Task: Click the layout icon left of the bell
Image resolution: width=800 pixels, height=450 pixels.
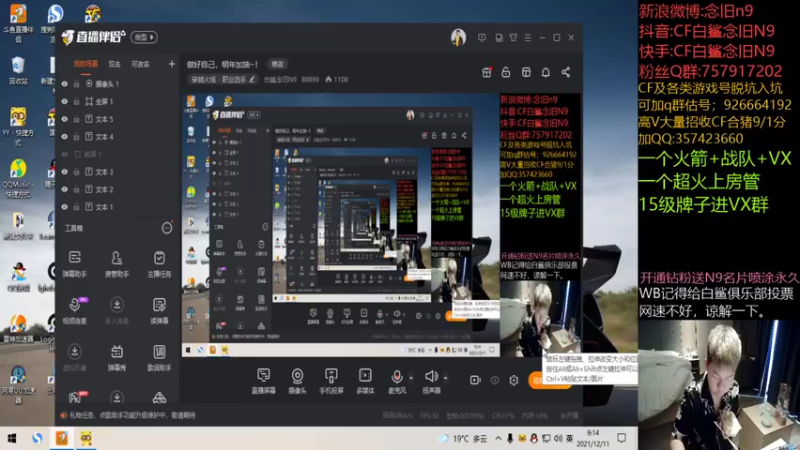Action: tap(526, 72)
